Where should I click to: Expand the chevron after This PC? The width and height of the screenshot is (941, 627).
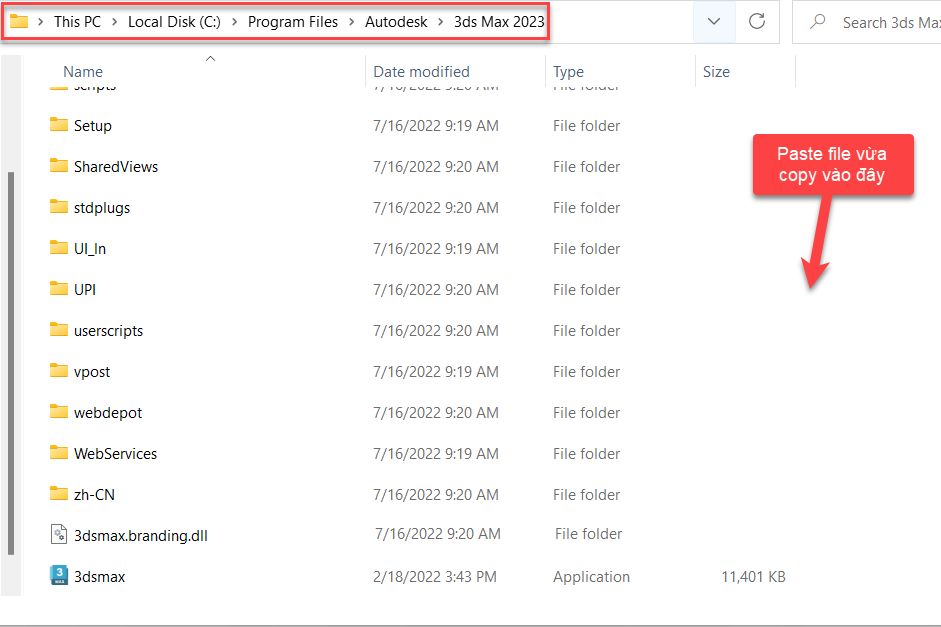pyautogui.click(x=115, y=22)
